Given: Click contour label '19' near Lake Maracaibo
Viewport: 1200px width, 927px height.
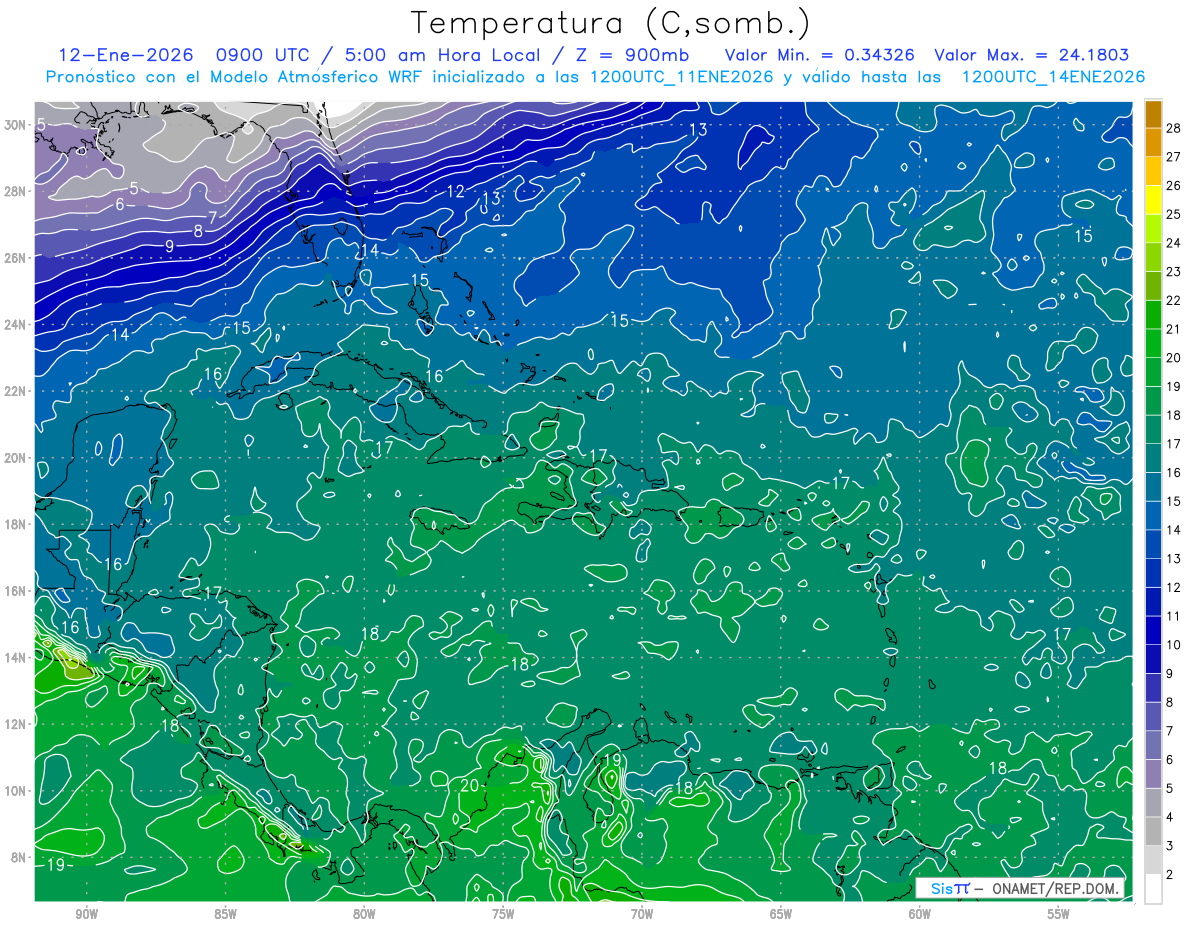Looking at the screenshot, I should tap(612, 760).
